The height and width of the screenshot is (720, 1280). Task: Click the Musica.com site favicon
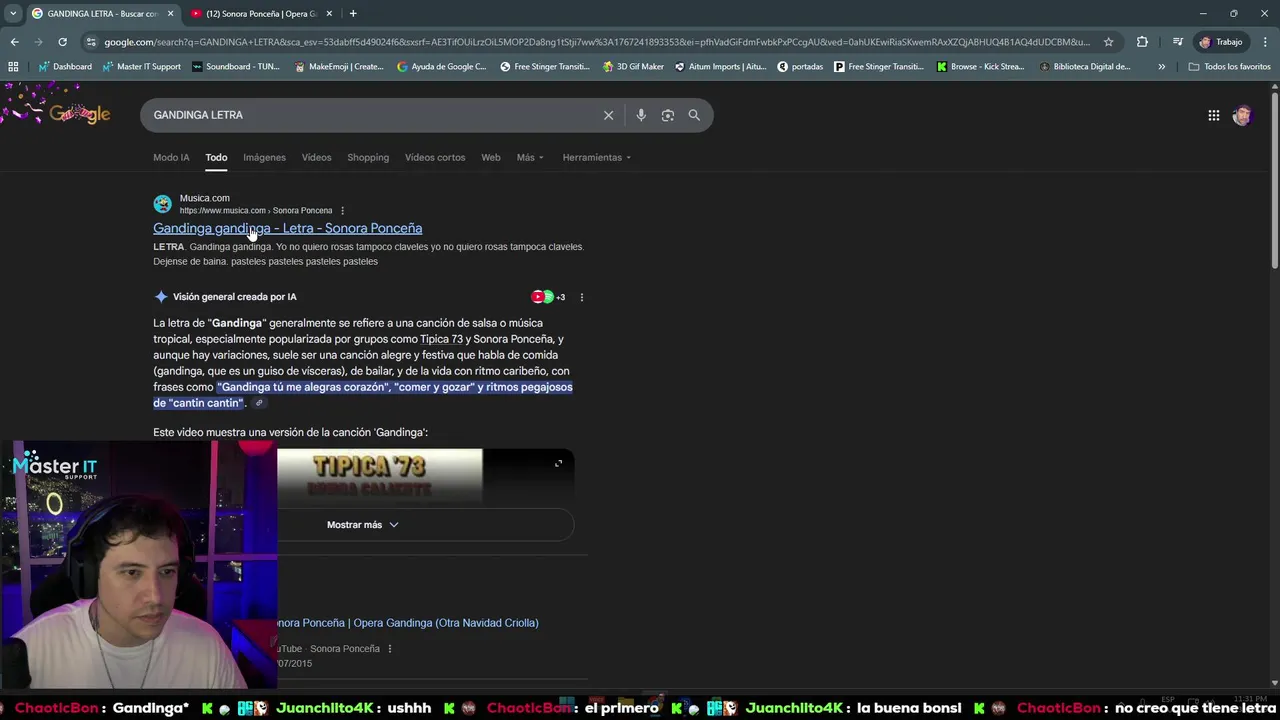[162, 204]
